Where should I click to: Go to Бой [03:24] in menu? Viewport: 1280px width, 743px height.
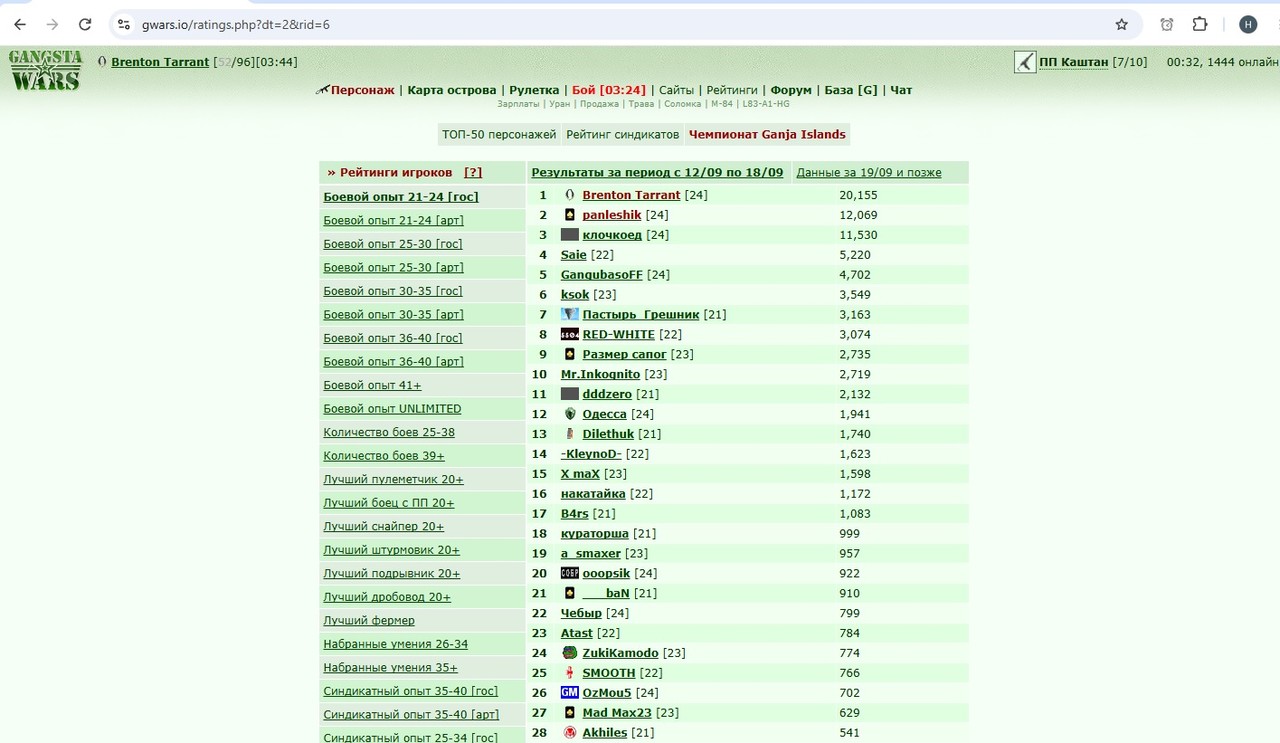tap(609, 90)
